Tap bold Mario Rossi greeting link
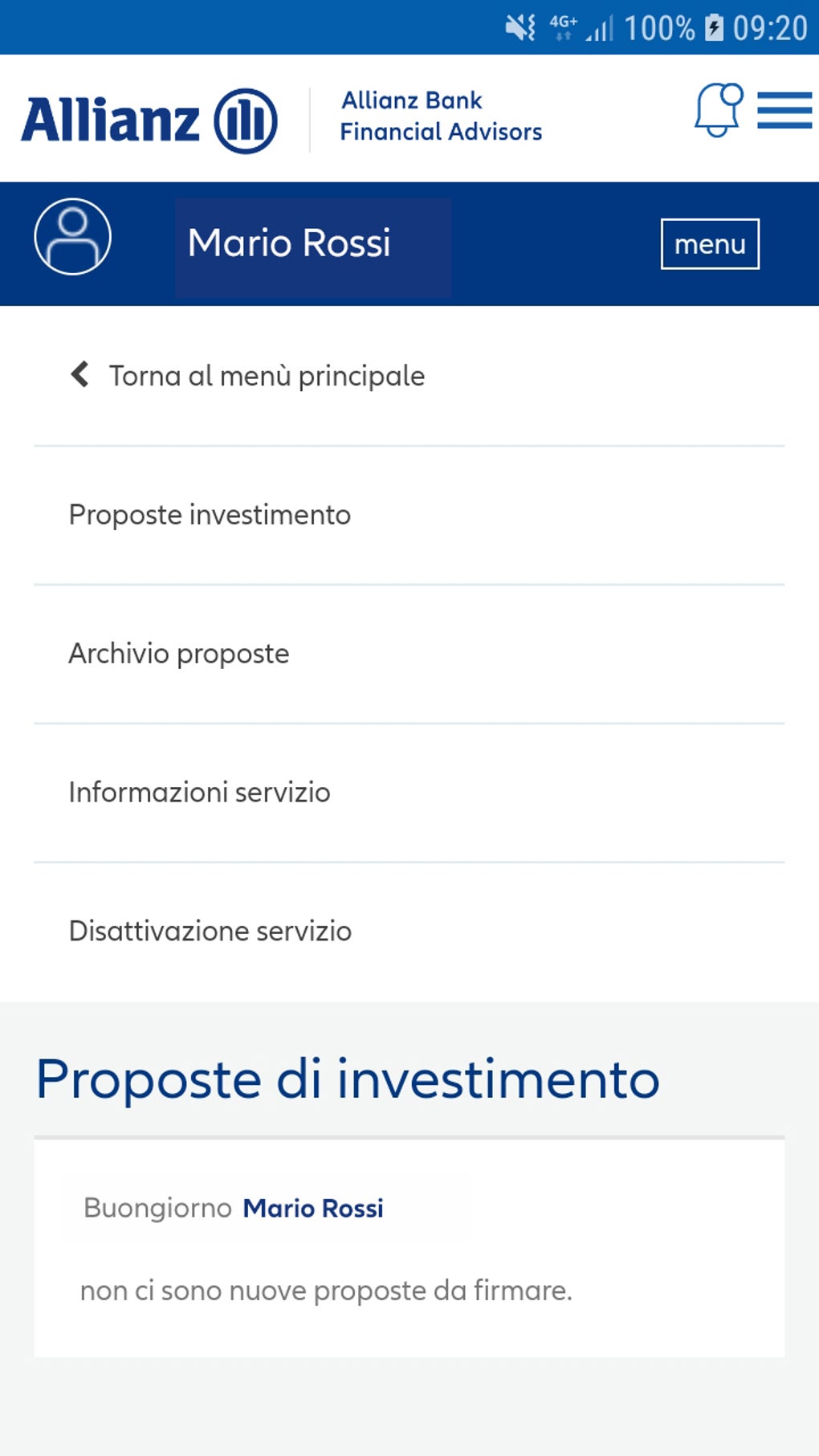This screenshot has width=819, height=1456. click(x=313, y=1208)
